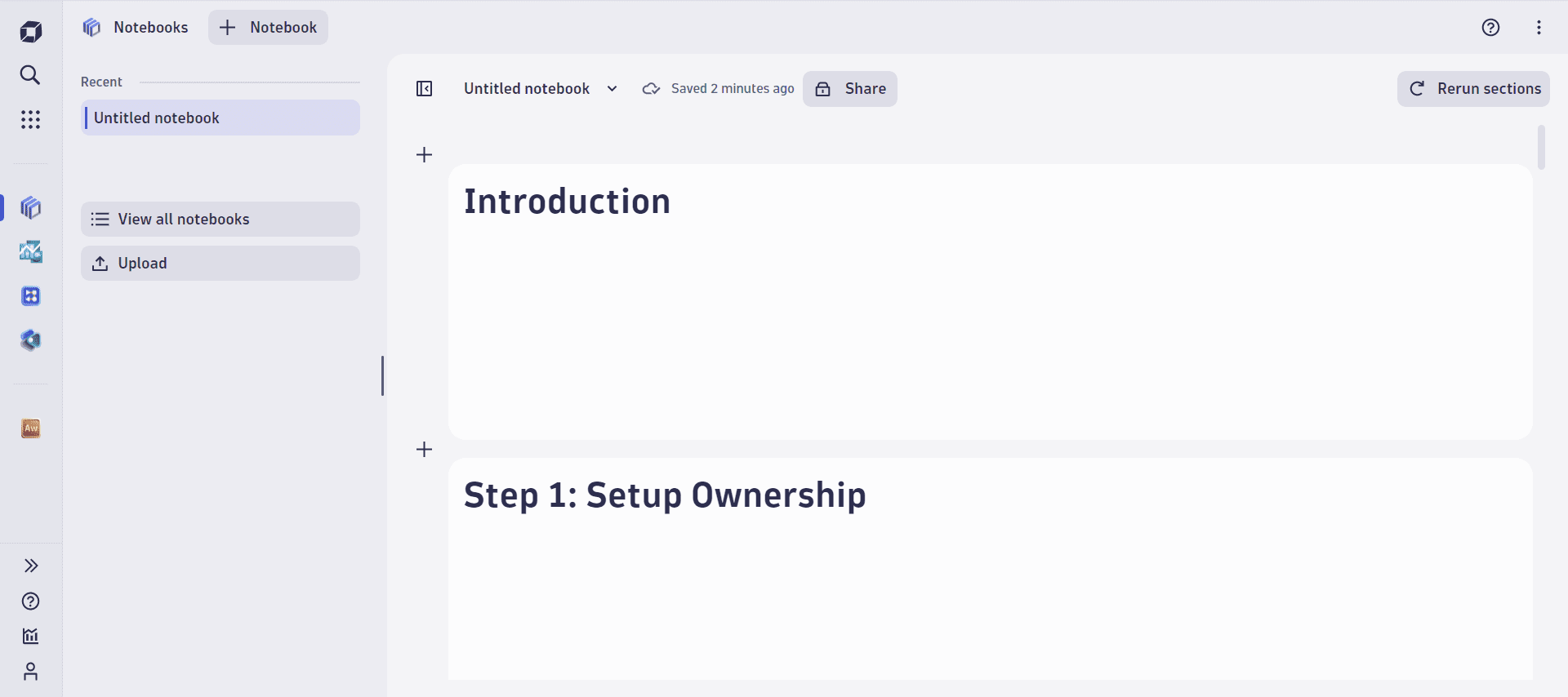Click the help question mark icon top right
The width and height of the screenshot is (1568, 697).
(1490, 28)
